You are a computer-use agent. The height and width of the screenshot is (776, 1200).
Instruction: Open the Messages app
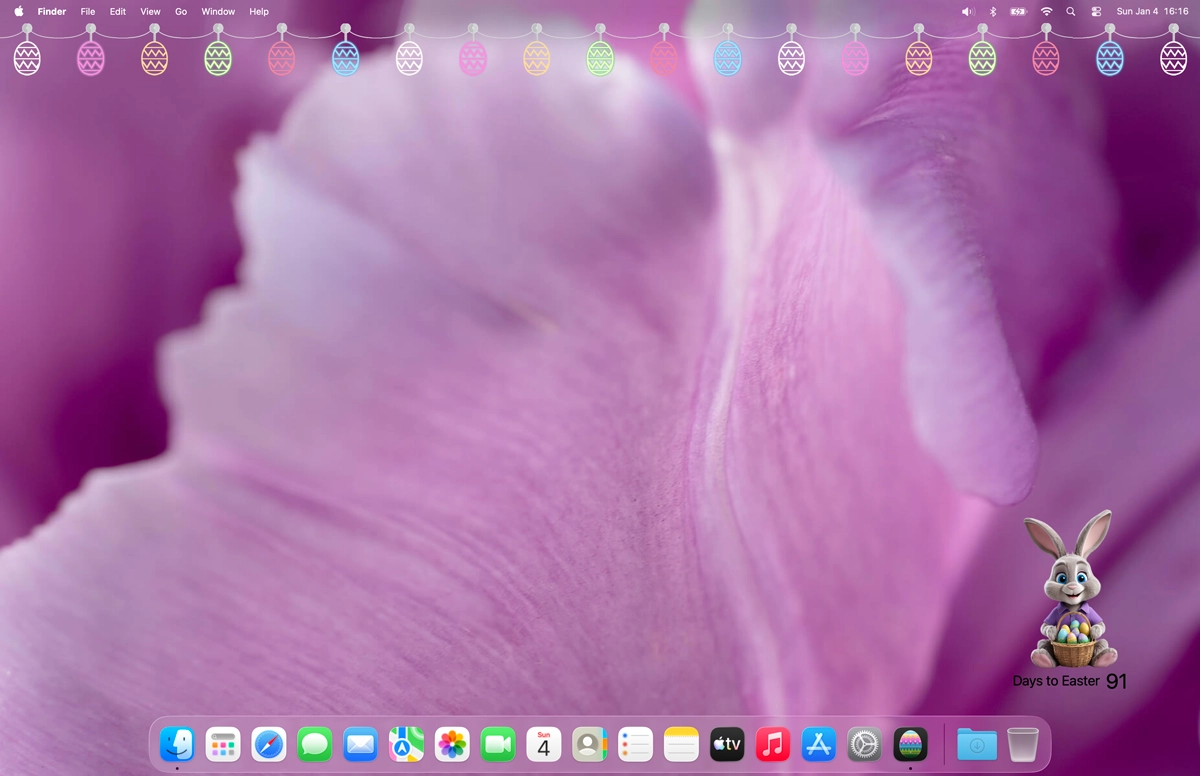pos(314,744)
